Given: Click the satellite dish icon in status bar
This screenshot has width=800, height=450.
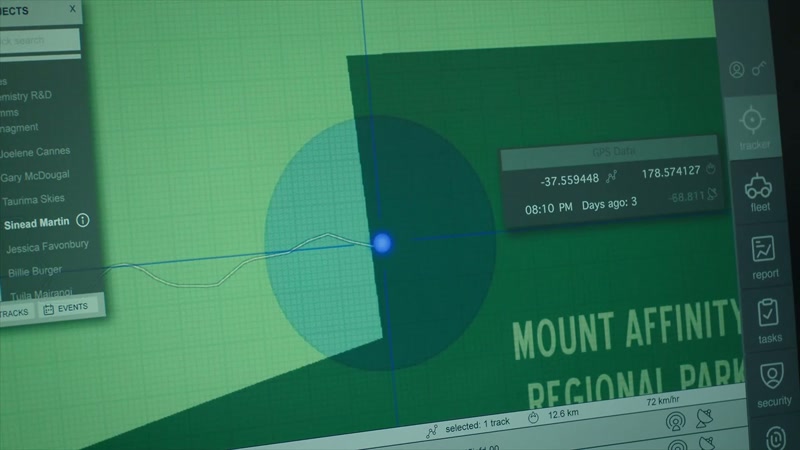Looking at the screenshot, I should pos(705,418).
